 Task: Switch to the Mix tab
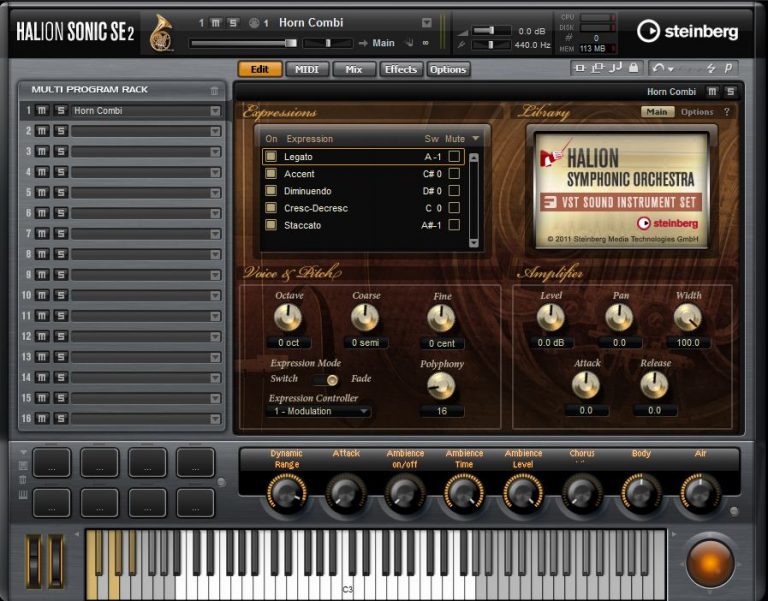pyautogui.click(x=354, y=70)
